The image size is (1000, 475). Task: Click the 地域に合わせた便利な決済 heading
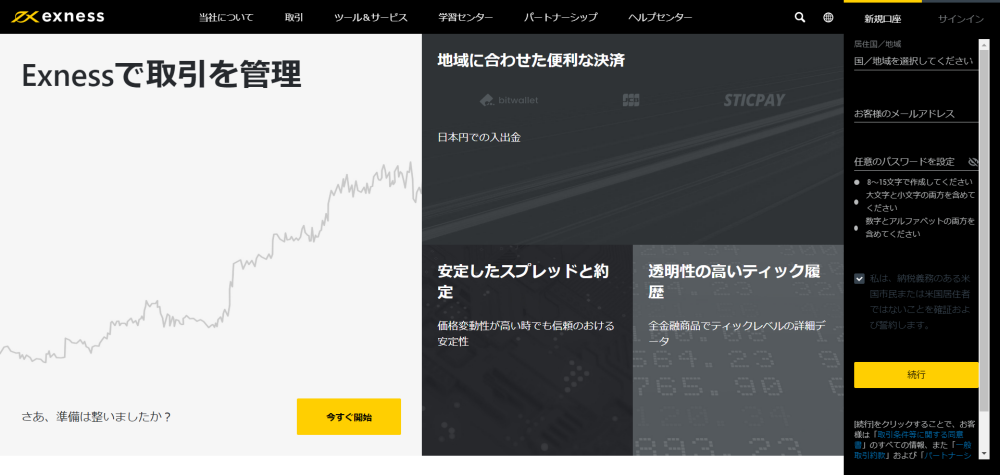(x=531, y=61)
